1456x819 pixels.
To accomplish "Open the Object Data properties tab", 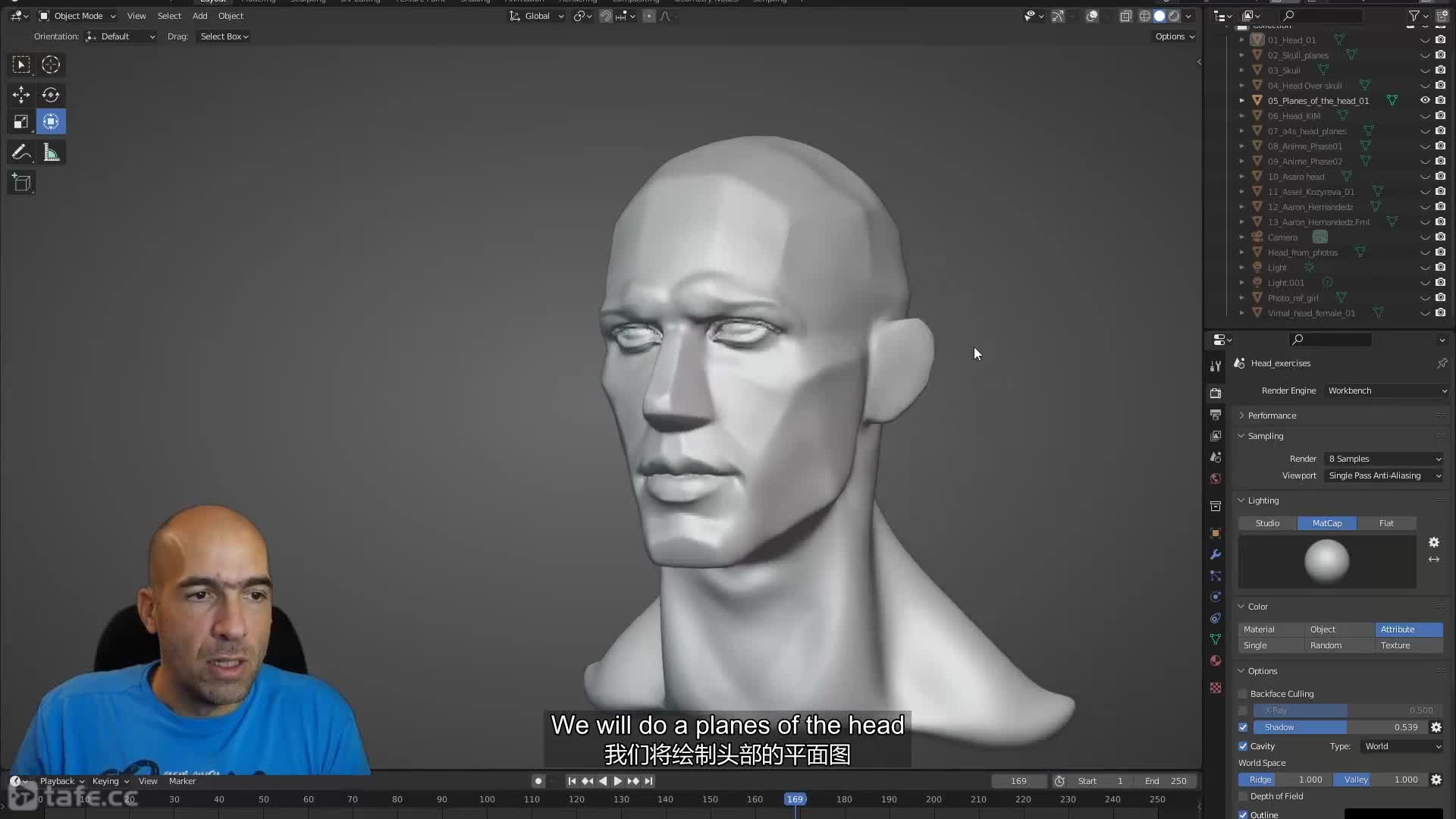I will click(x=1216, y=639).
